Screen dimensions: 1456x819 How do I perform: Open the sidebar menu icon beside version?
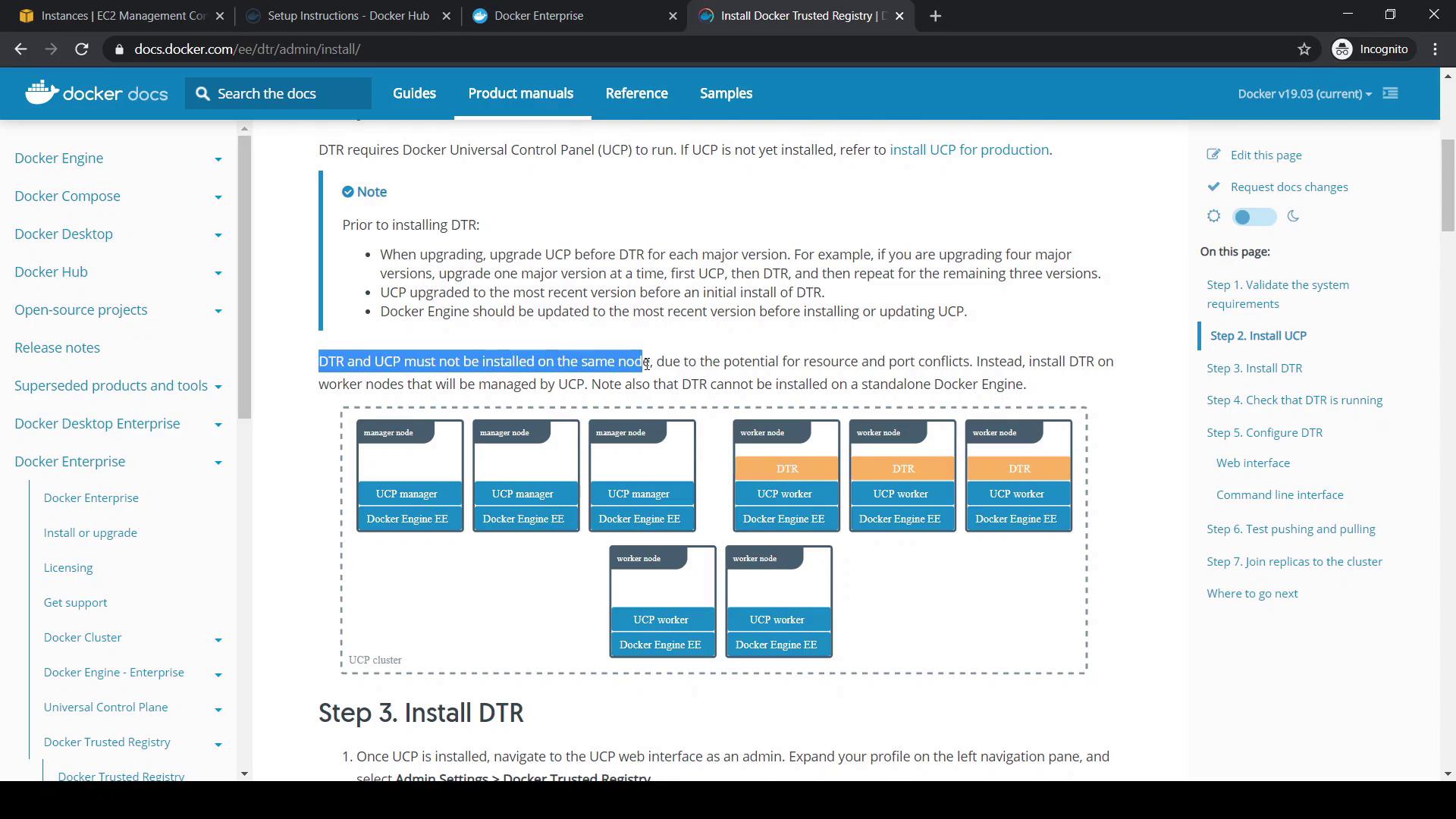1390,93
